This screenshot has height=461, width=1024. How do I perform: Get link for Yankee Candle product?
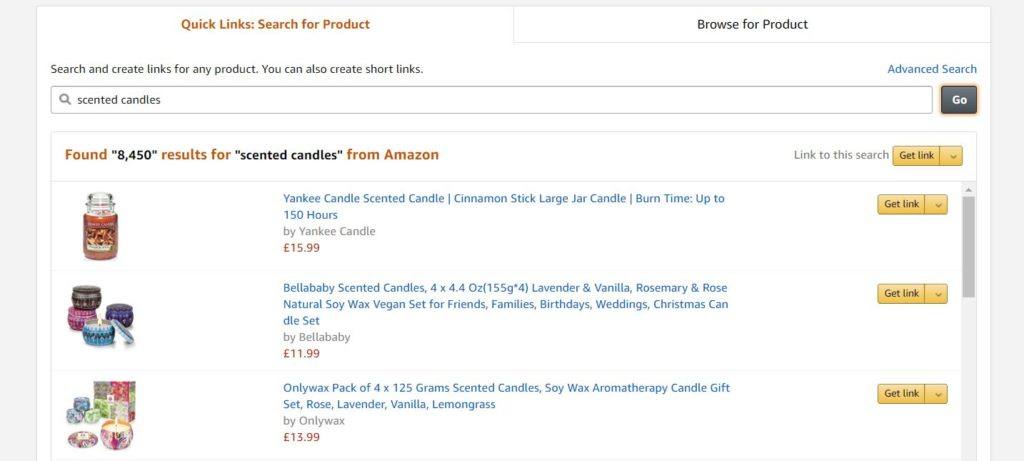(x=902, y=205)
